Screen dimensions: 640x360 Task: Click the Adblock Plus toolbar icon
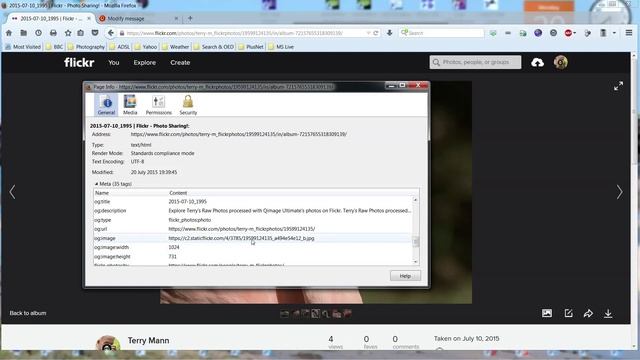pyautogui.click(x=568, y=33)
